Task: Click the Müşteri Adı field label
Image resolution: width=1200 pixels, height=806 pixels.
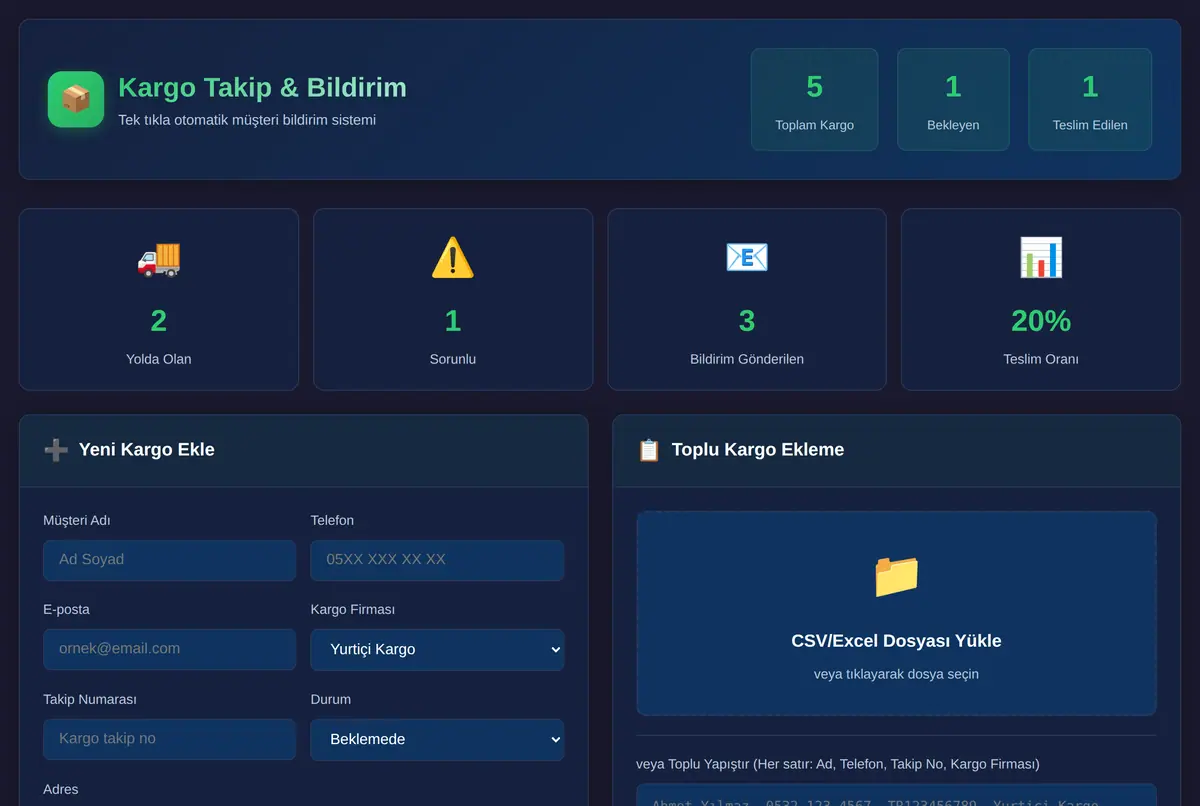Action: click(77, 520)
